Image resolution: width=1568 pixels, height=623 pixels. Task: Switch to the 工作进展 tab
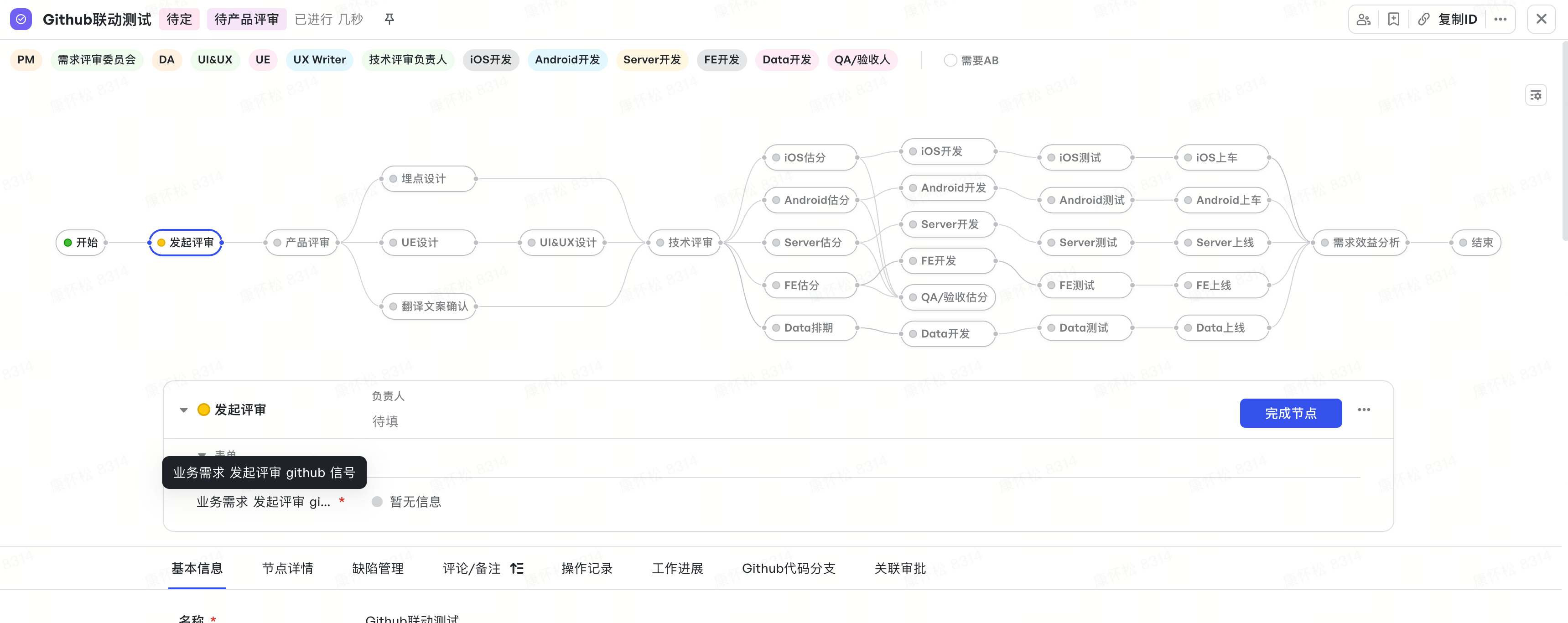tap(677, 568)
